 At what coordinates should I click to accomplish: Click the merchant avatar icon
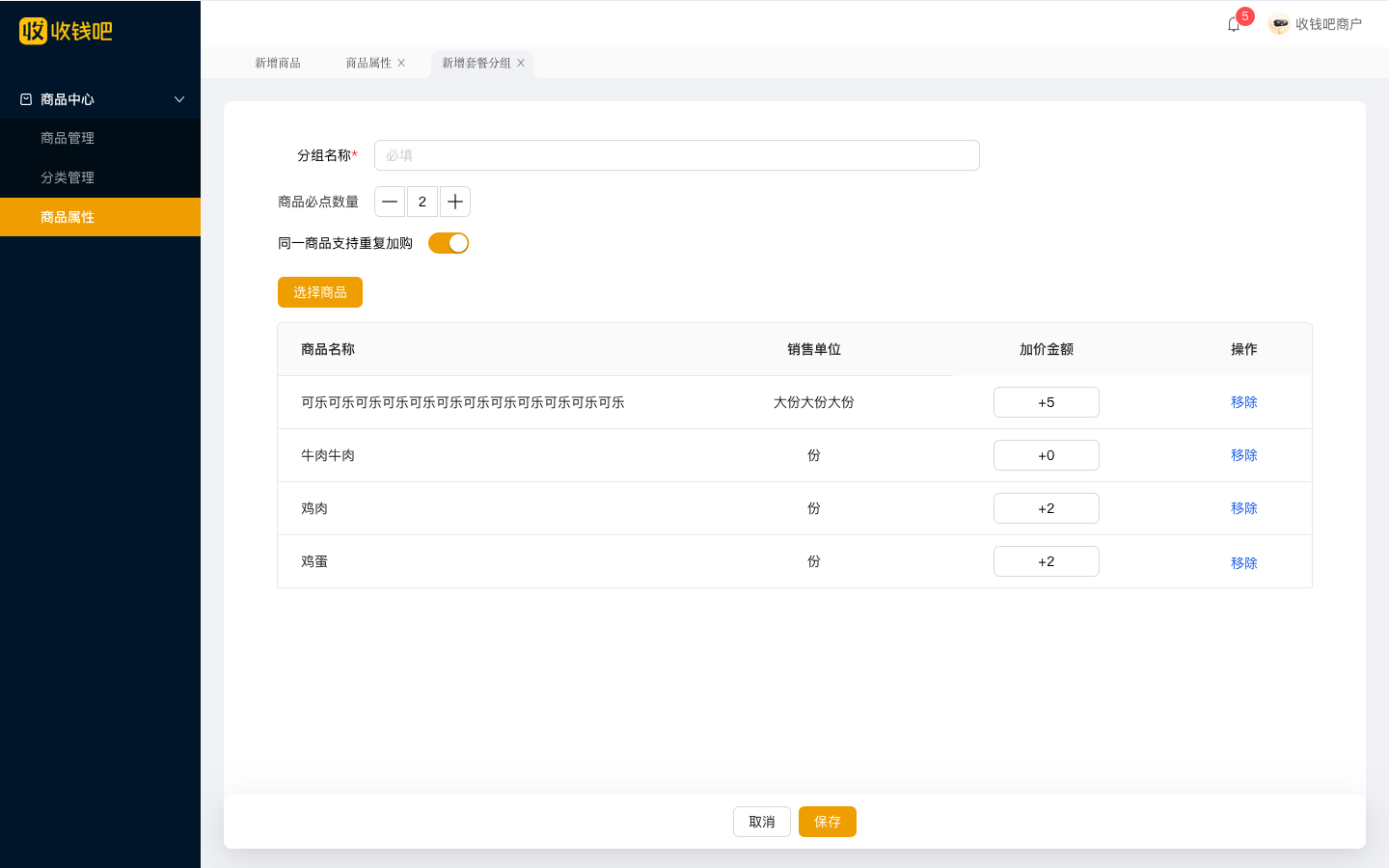click(x=1279, y=24)
